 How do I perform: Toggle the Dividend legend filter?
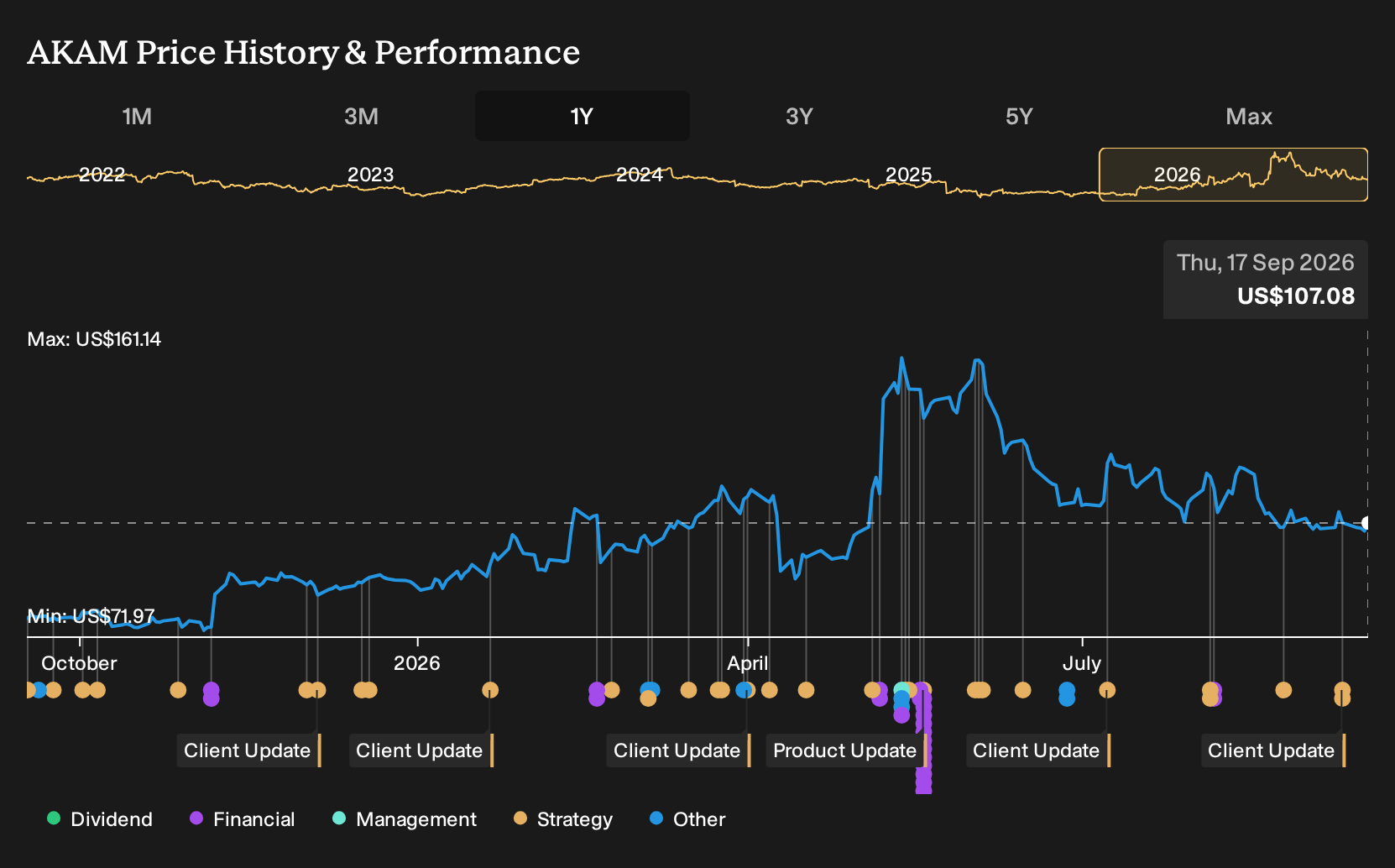coord(100,819)
